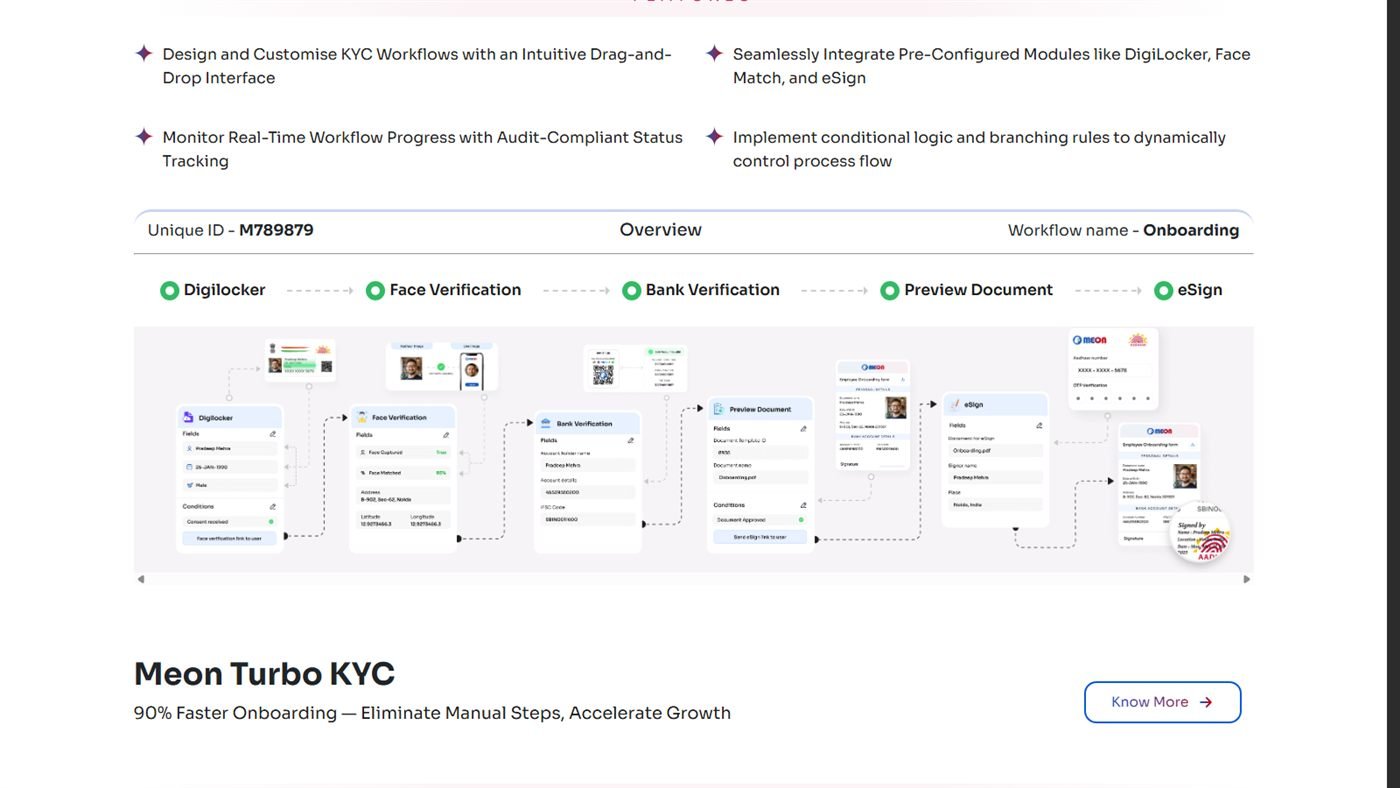1400x788 pixels.
Task: Click the green Digilocker step indicator
Action: point(170,291)
